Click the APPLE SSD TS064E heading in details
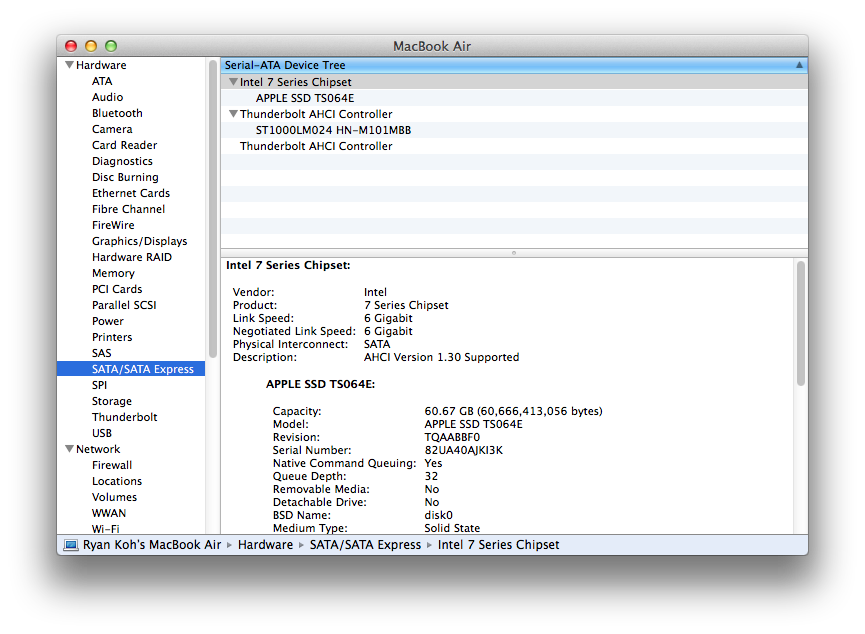 point(320,384)
